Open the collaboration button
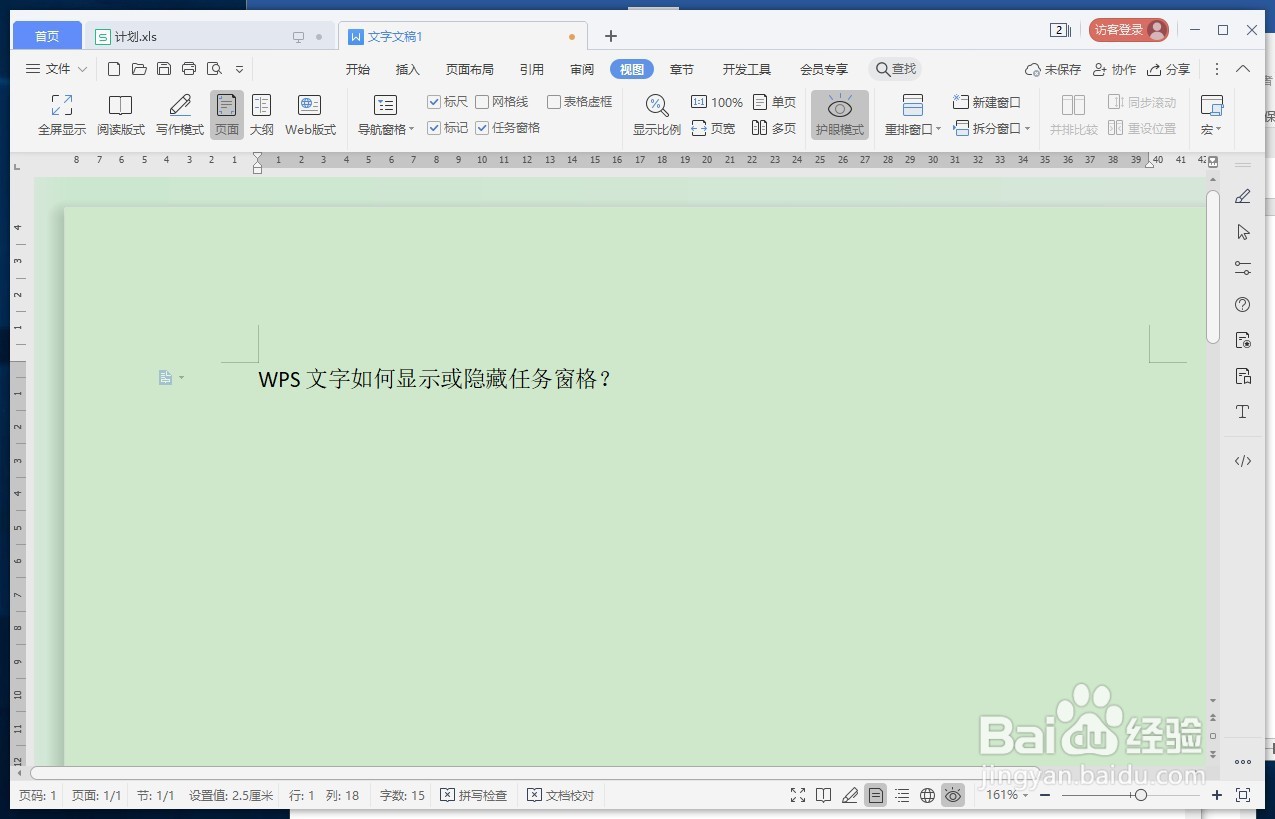 1114,69
